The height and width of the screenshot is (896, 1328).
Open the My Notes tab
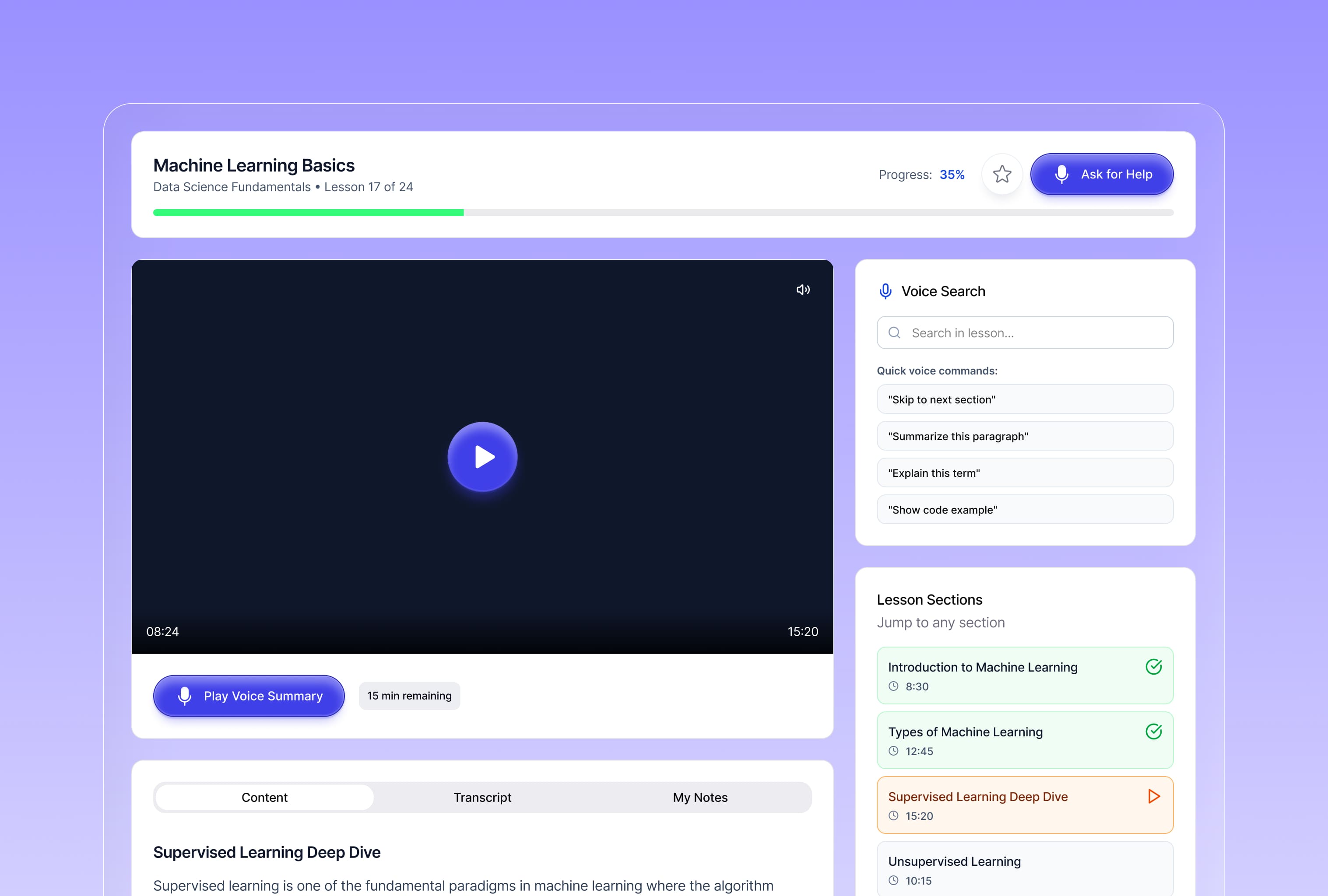(x=700, y=797)
